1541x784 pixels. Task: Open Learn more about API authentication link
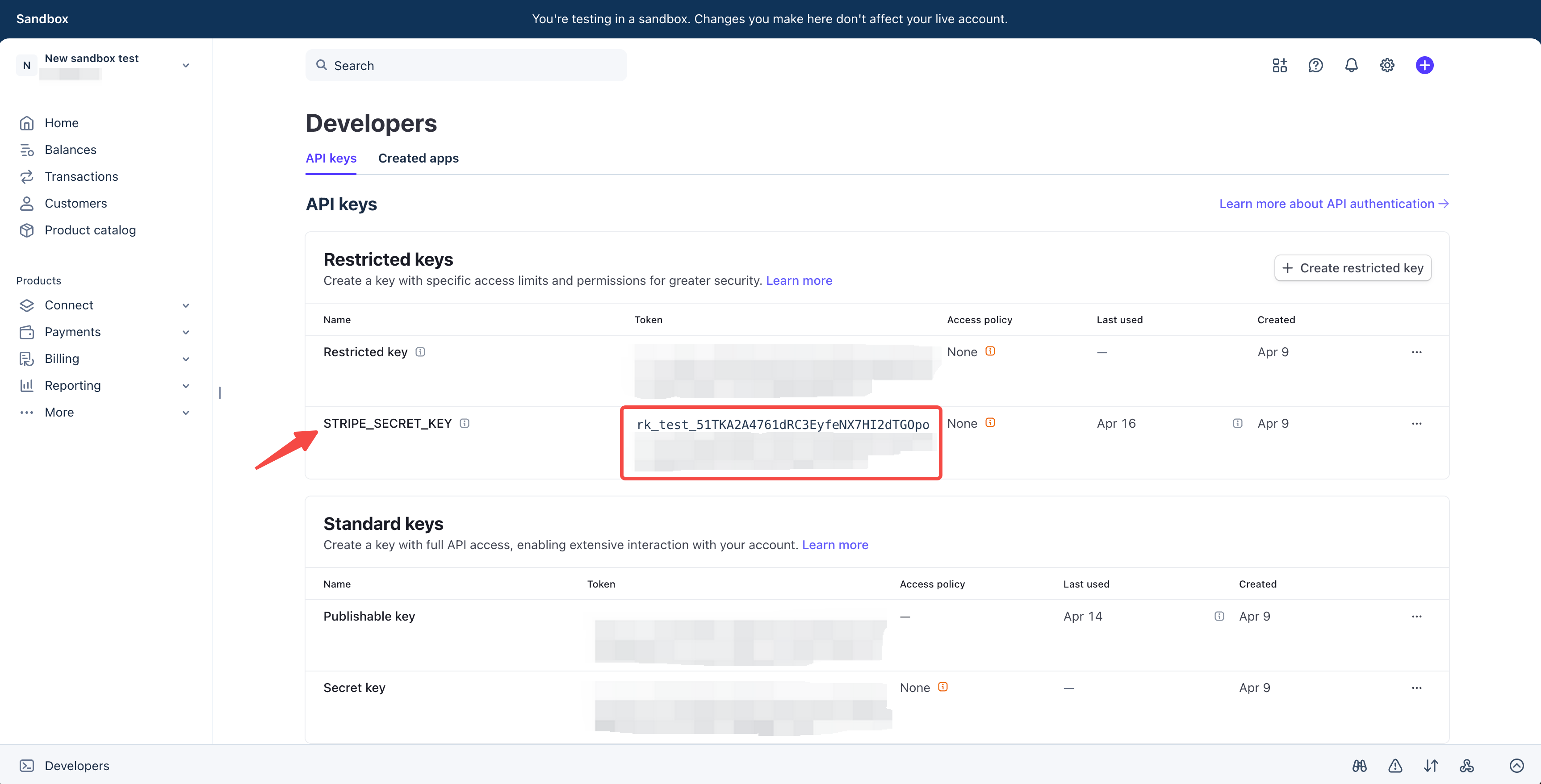(x=1333, y=204)
